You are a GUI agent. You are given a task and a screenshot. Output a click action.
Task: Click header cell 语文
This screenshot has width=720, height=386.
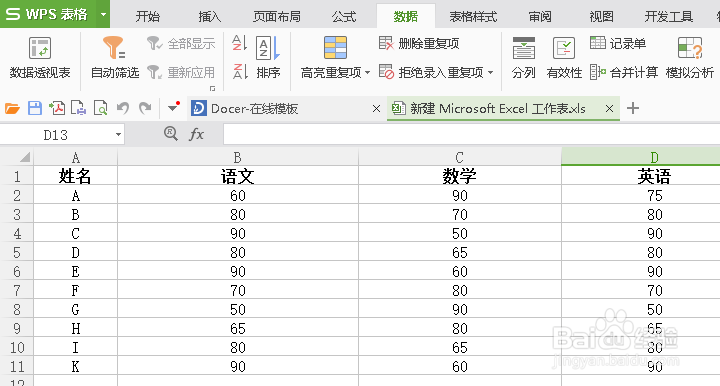point(237,176)
